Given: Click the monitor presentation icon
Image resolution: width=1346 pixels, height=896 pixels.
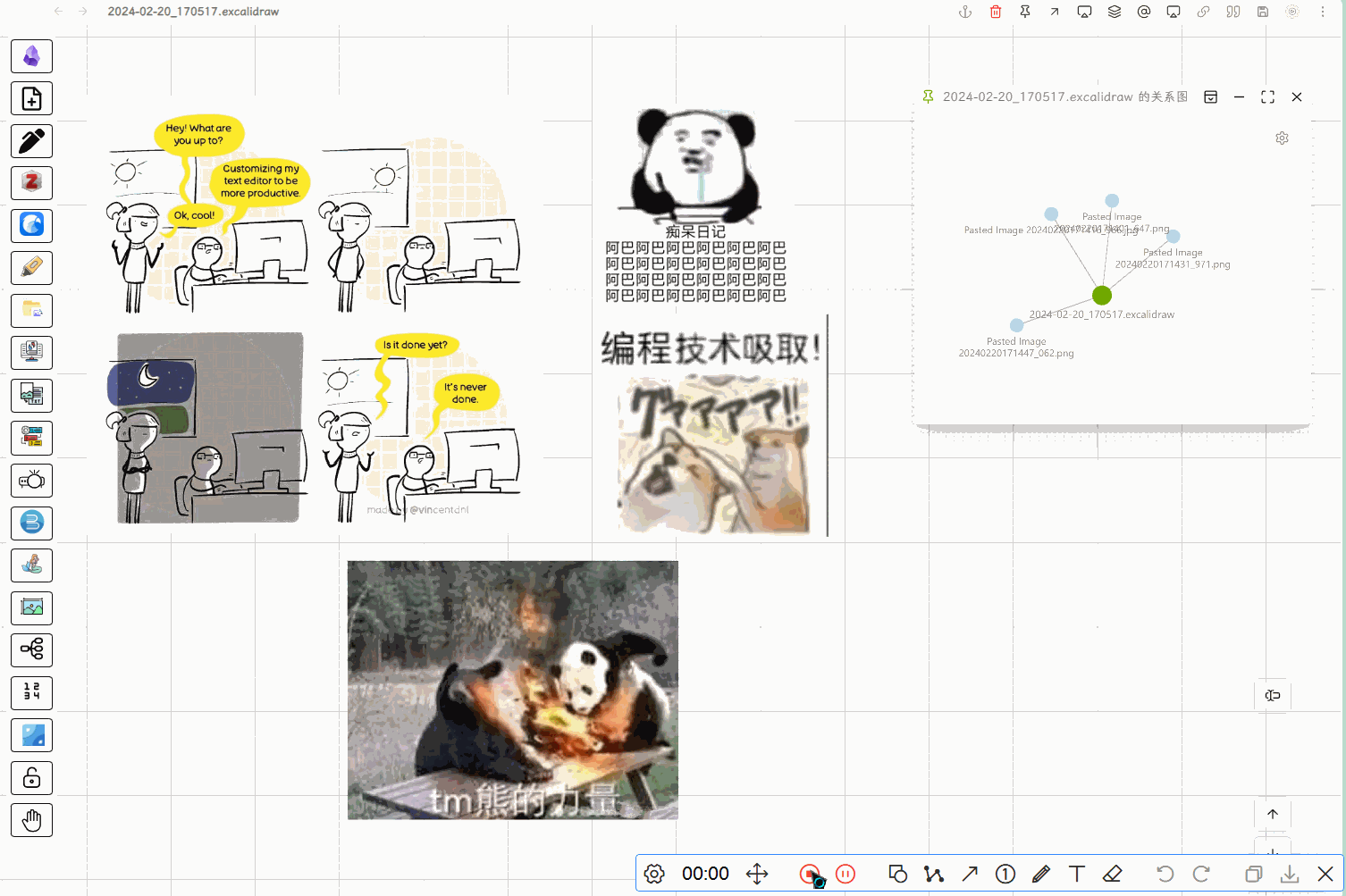Looking at the screenshot, I should (31, 353).
